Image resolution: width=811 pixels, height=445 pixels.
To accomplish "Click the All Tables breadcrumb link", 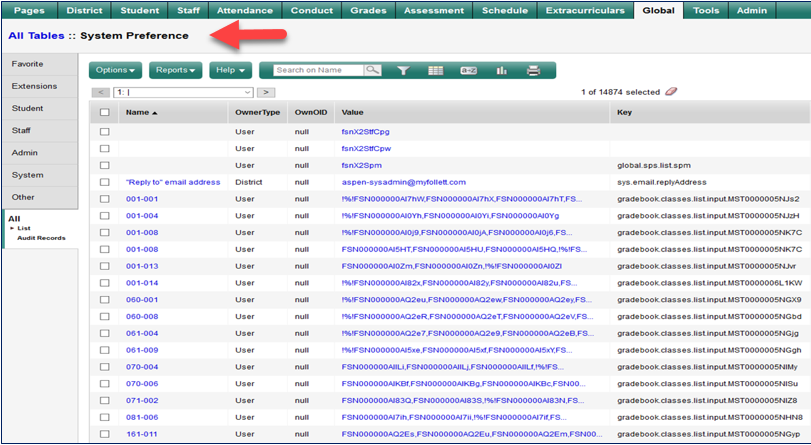I will 36,36.
